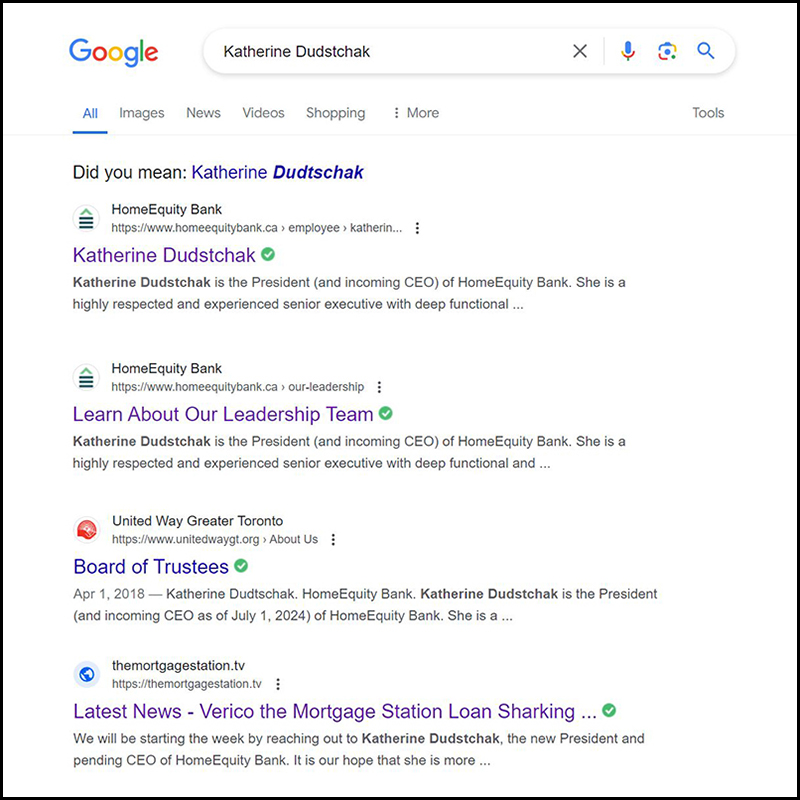Click the unitedwaygt.org About Us URL
The width and height of the screenshot is (800, 800).
pyautogui.click(x=215, y=540)
